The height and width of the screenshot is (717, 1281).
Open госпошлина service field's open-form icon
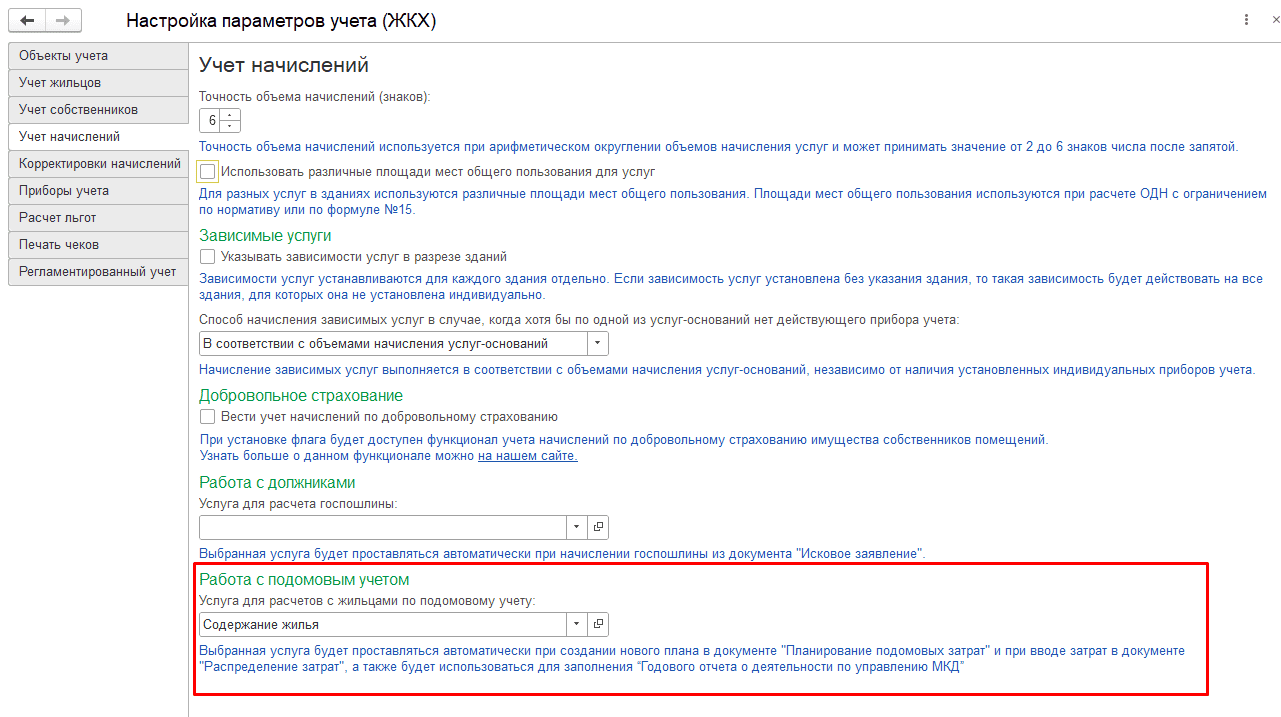pos(598,527)
